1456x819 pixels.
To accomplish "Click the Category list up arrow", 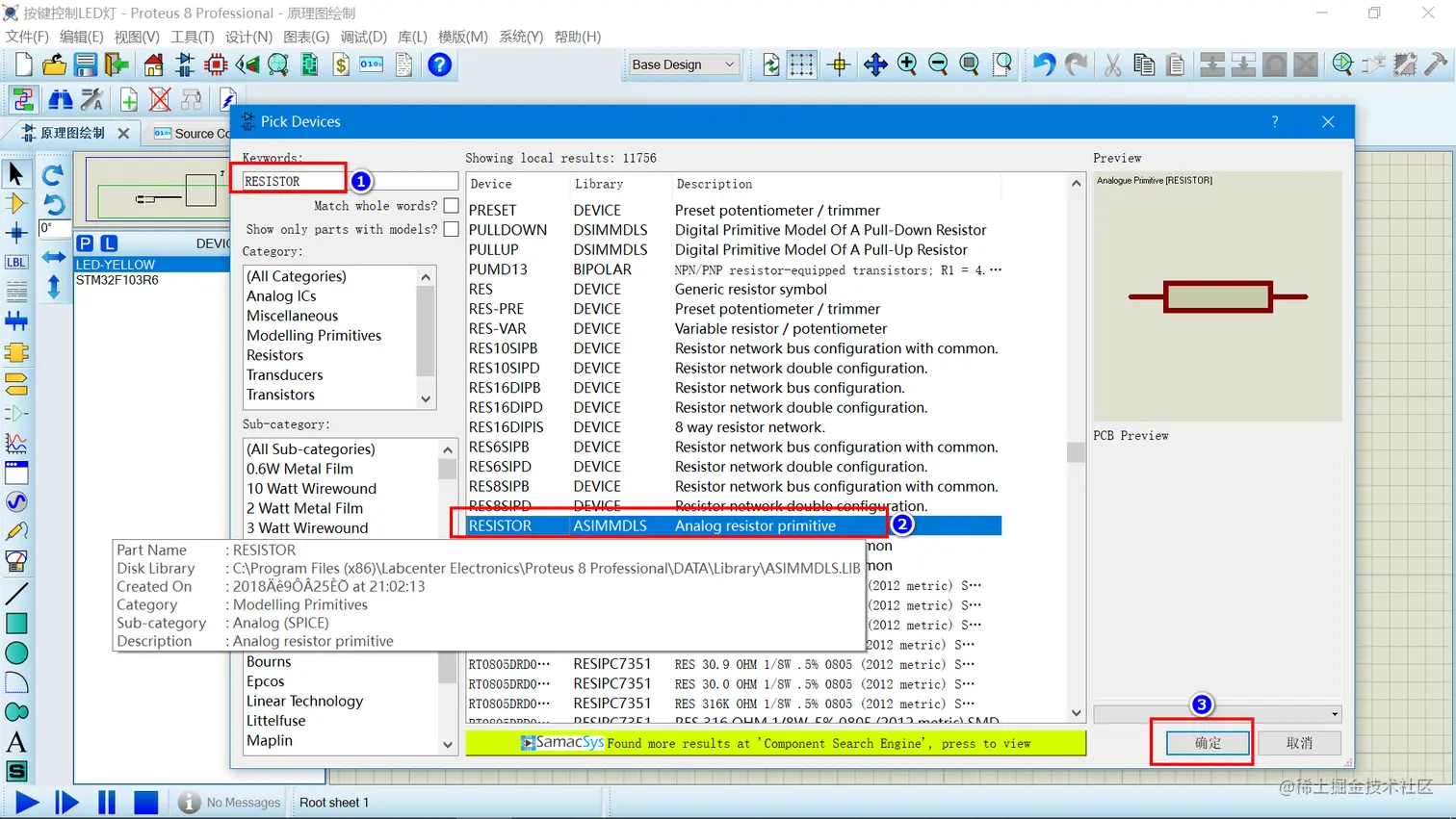I will click(x=426, y=277).
